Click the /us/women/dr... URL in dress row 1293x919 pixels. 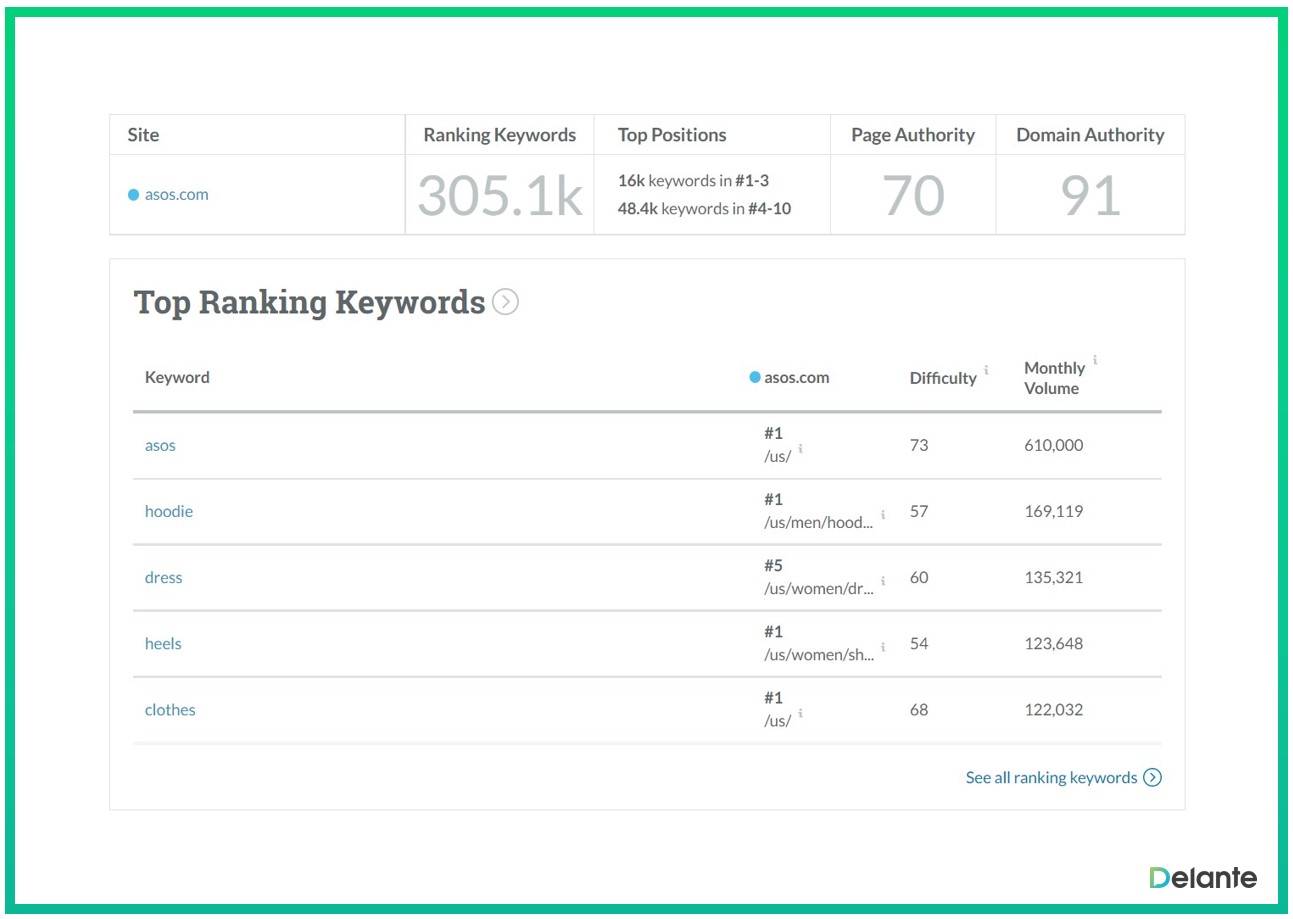point(819,588)
